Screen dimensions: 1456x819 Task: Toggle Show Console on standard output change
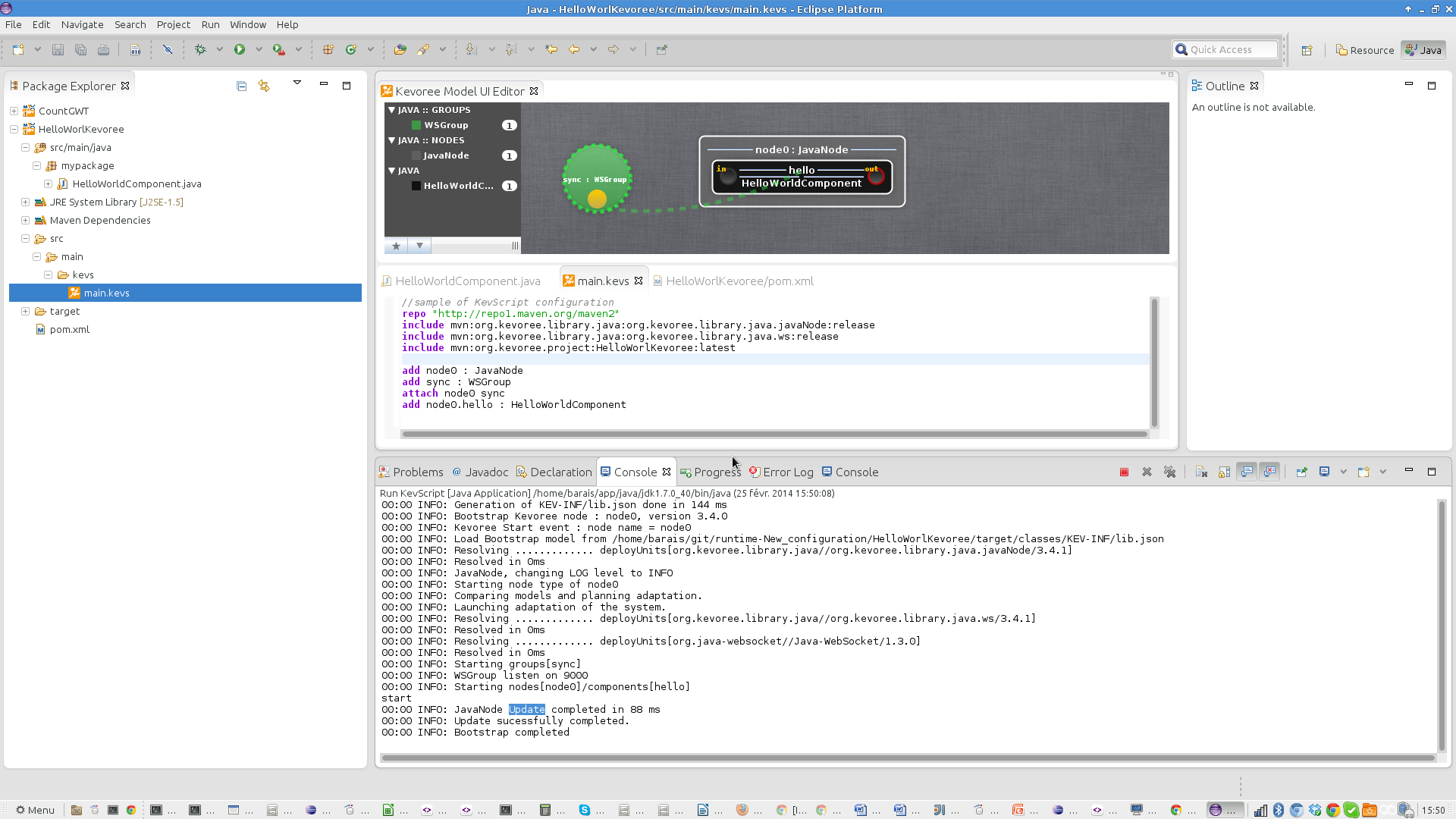(x=1247, y=472)
